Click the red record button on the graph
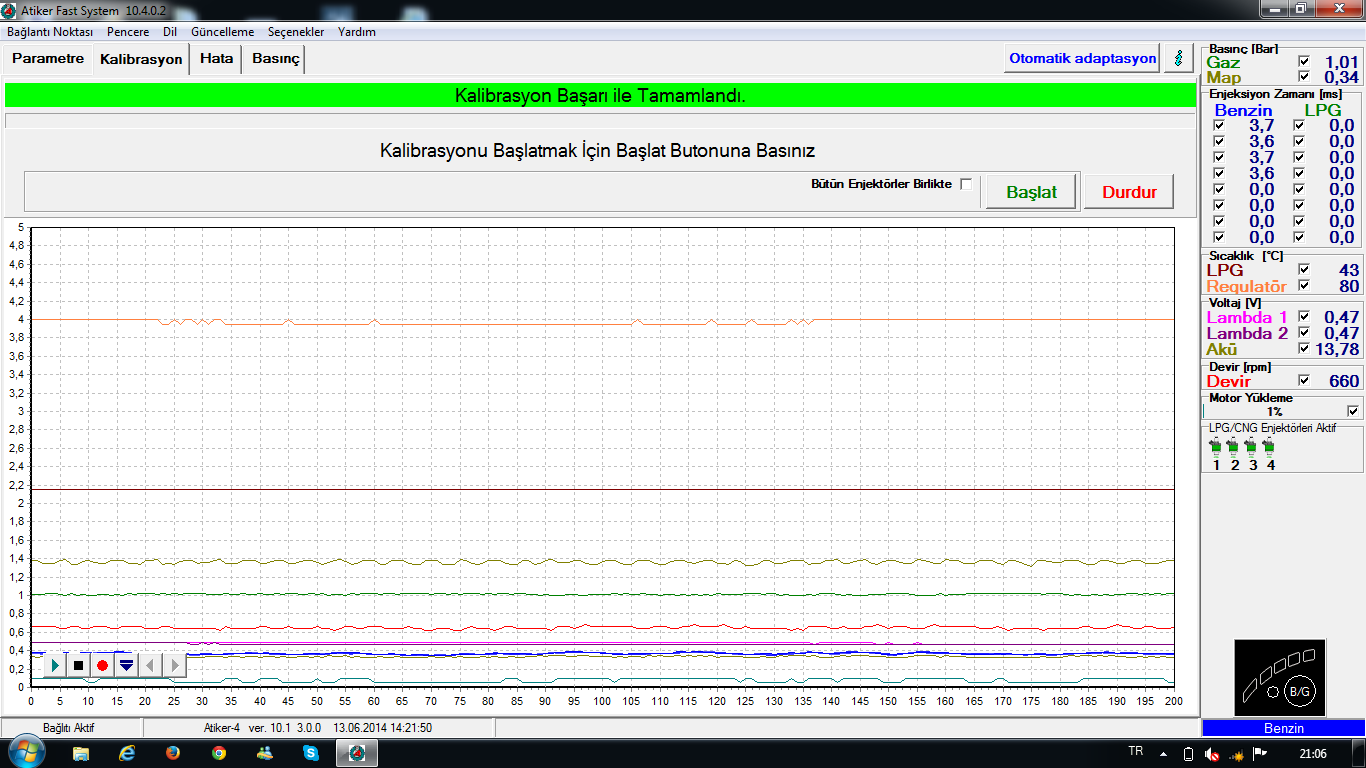This screenshot has height=768, width=1366. tap(102, 665)
